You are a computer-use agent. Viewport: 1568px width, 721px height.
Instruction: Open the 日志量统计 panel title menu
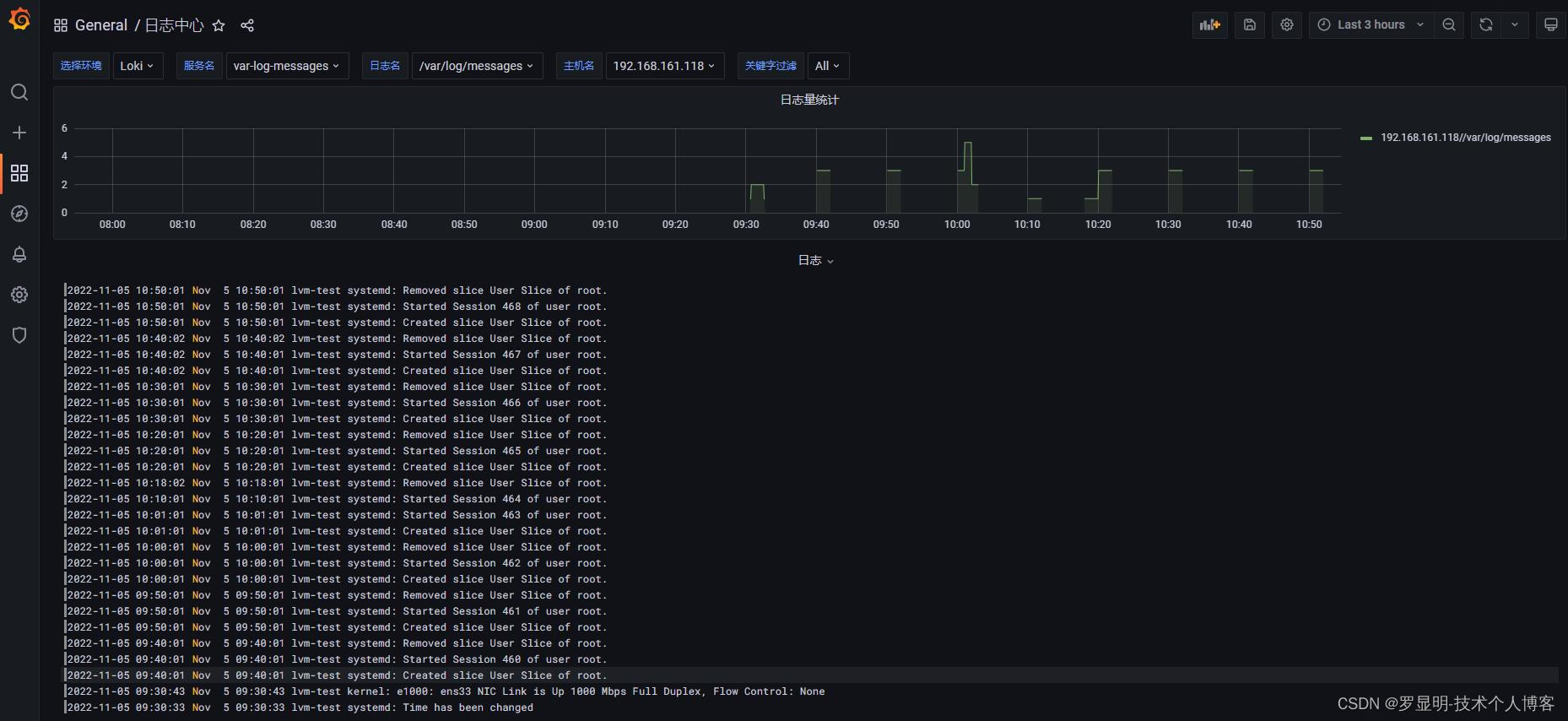tap(809, 100)
